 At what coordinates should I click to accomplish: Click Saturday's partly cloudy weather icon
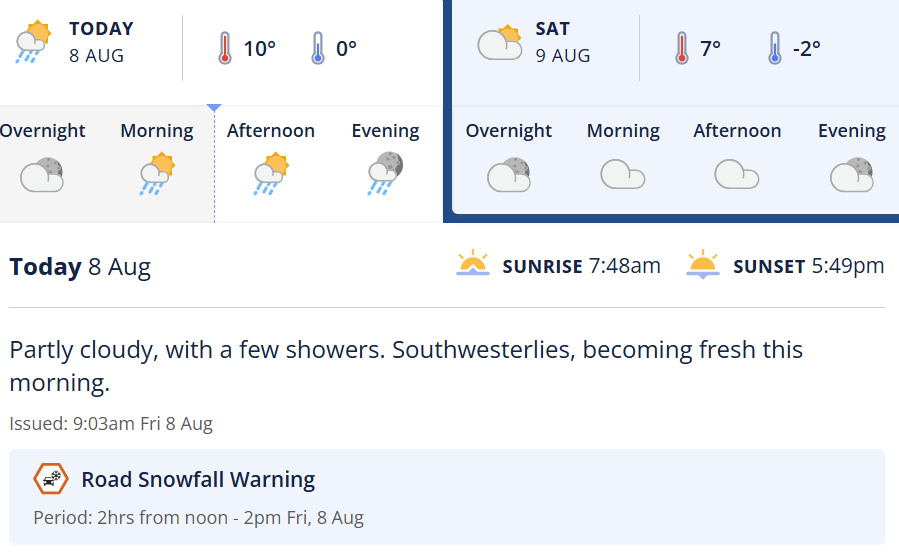(499, 43)
